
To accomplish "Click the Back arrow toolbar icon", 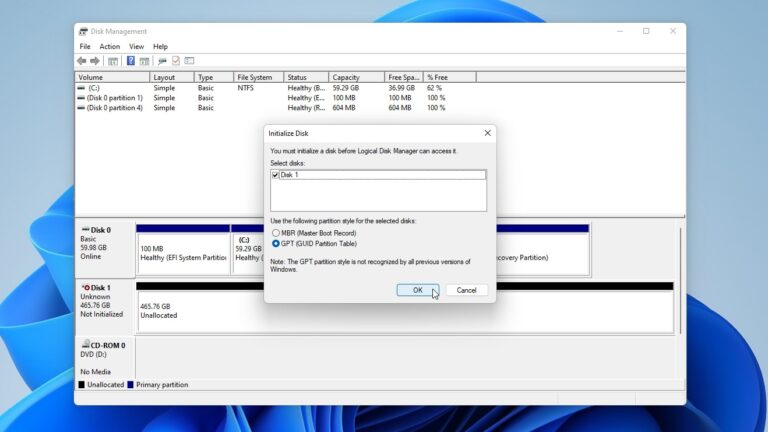I will 82,61.
